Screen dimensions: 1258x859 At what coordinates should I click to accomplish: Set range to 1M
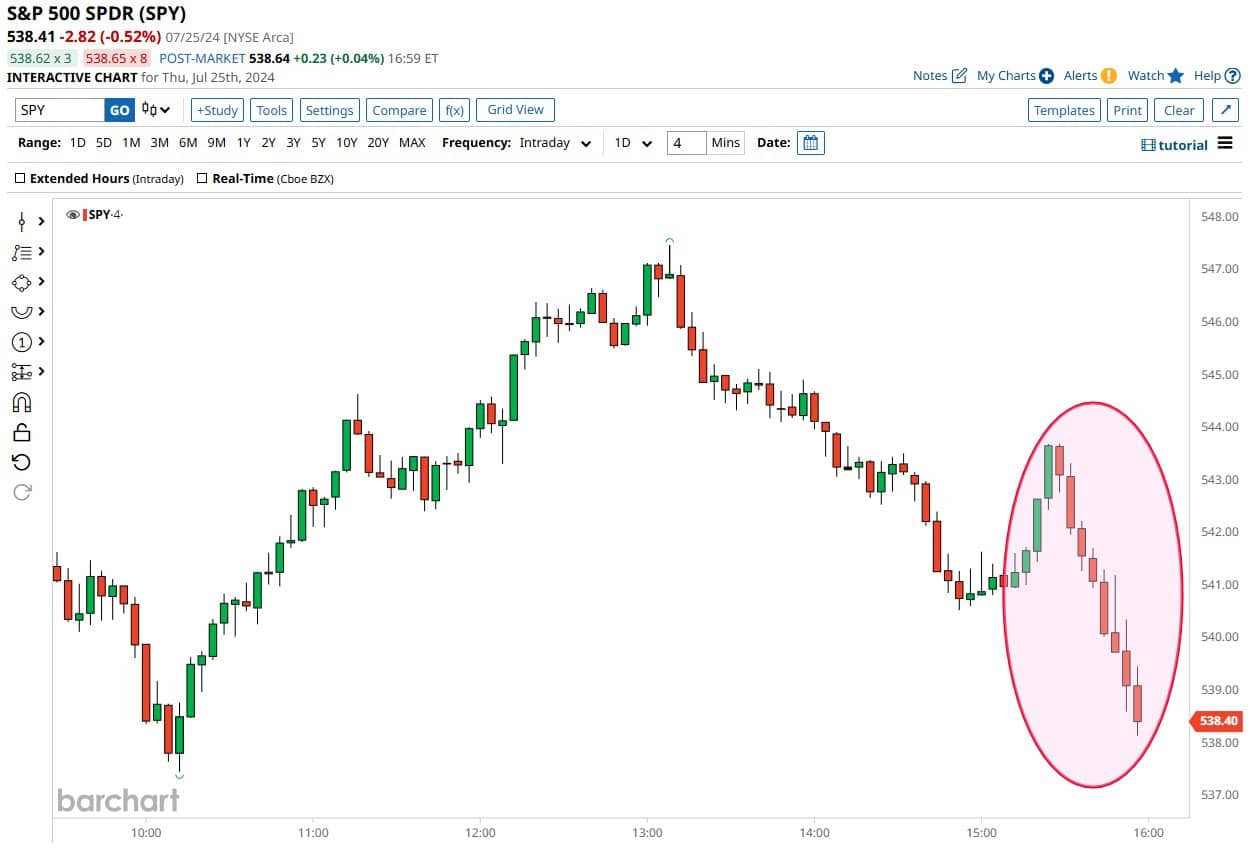[131, 143]
